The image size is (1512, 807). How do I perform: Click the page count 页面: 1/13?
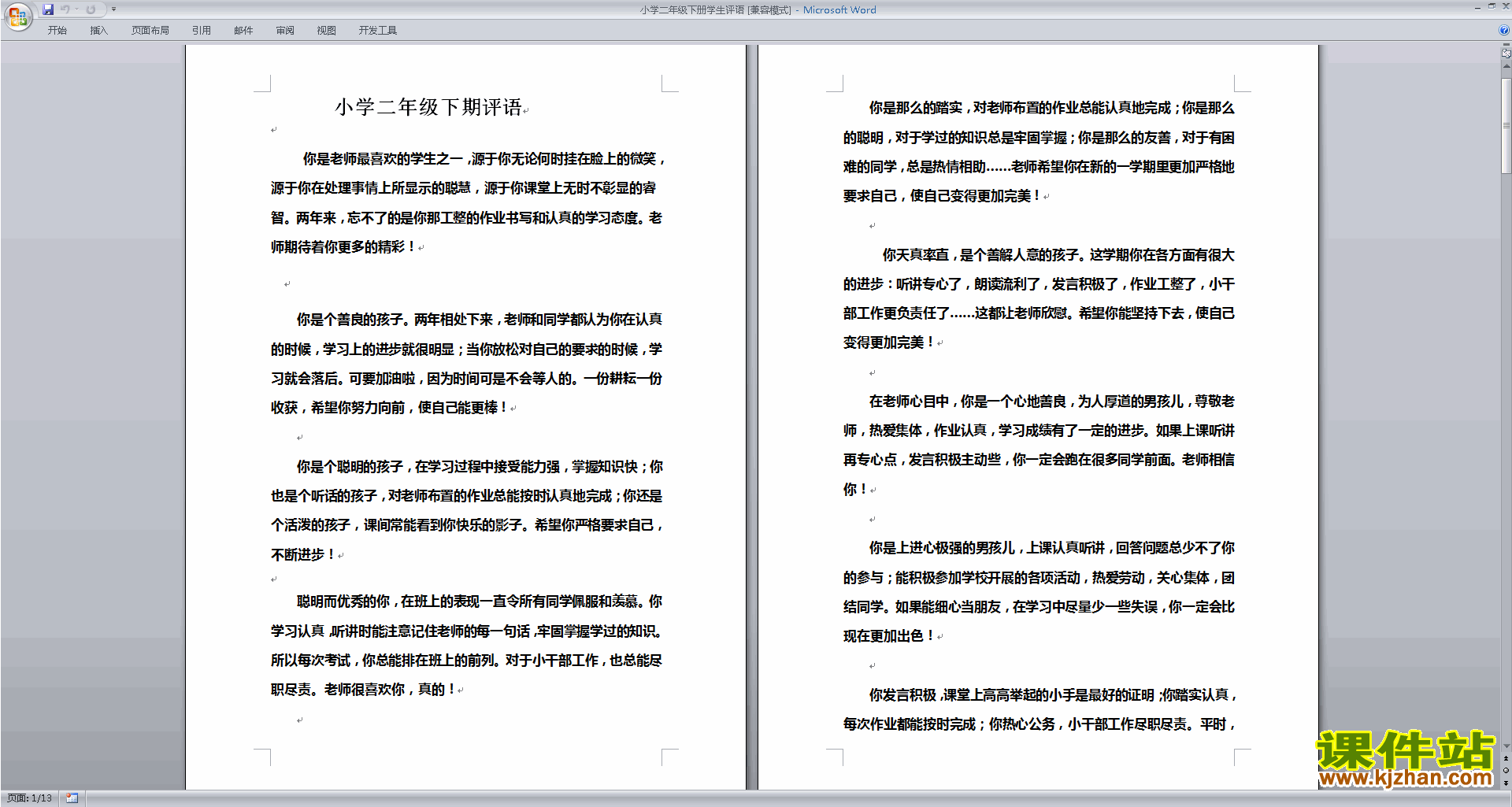coord(29,798)
